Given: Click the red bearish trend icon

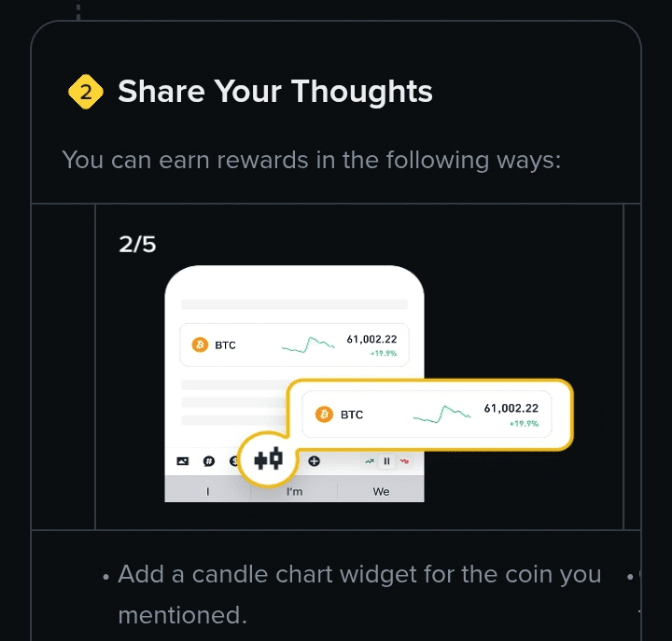Looking at the screenshot, I should 404,461.
